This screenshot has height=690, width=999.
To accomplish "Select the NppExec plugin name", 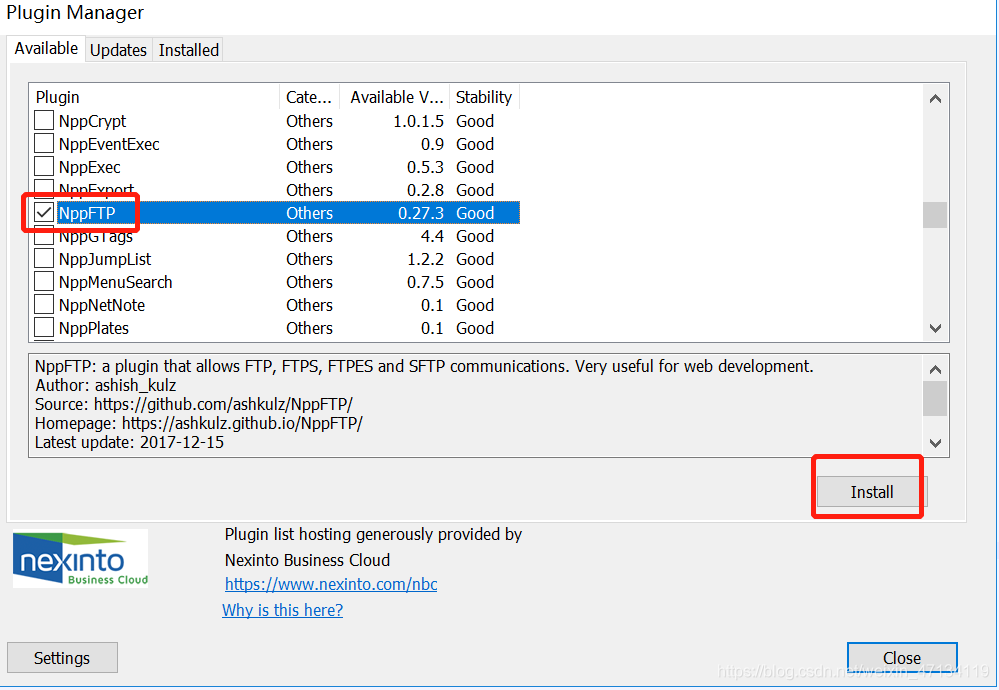I will pyautogui.click(x=89, y=167).
